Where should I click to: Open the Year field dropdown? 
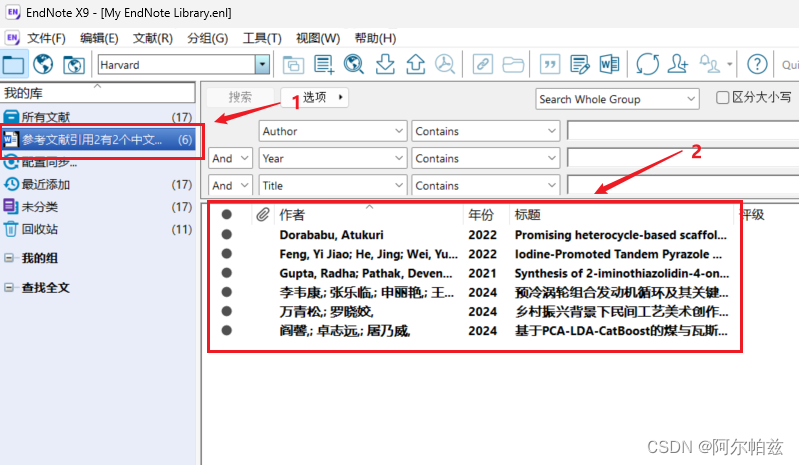point(333,158)
